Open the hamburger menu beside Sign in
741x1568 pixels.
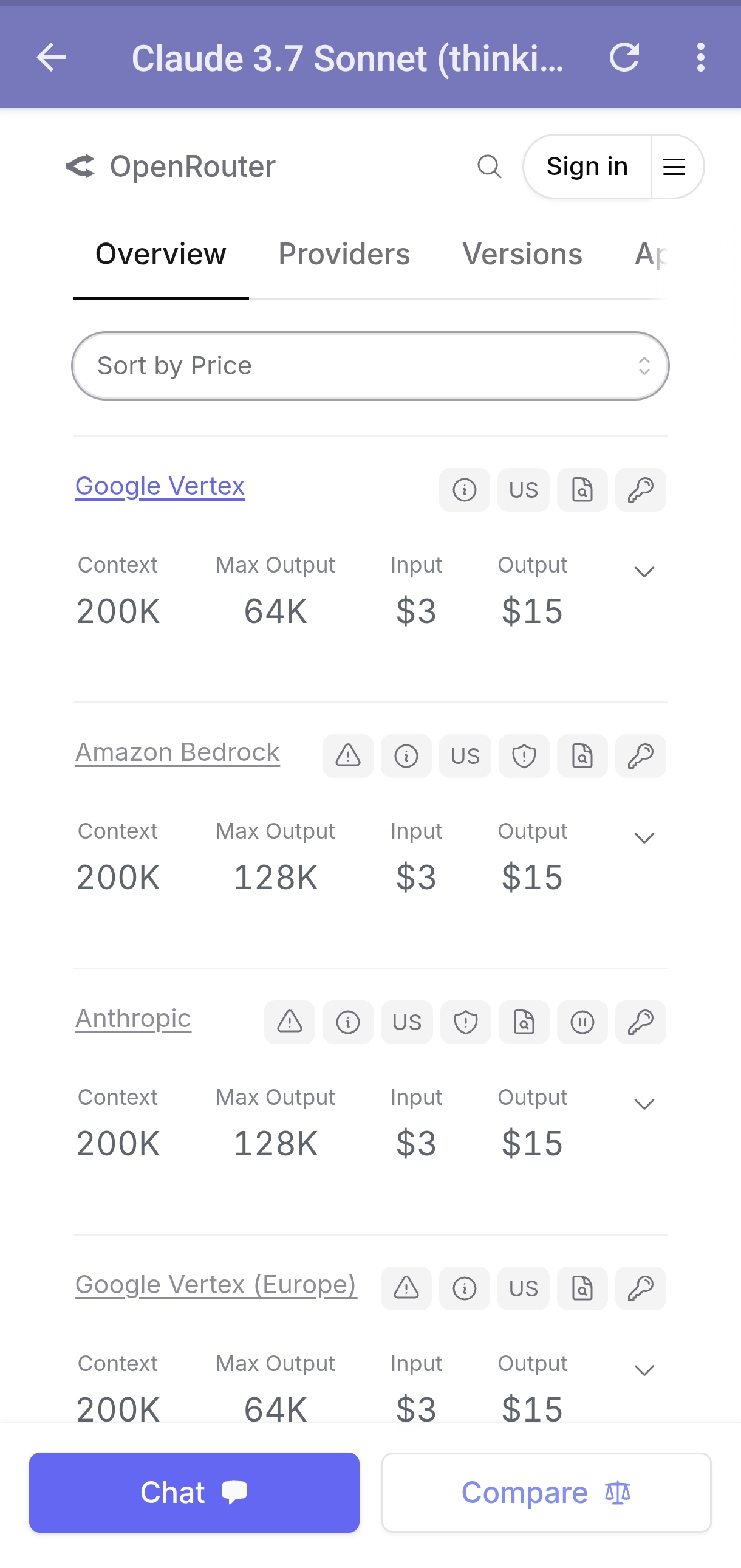675,166
